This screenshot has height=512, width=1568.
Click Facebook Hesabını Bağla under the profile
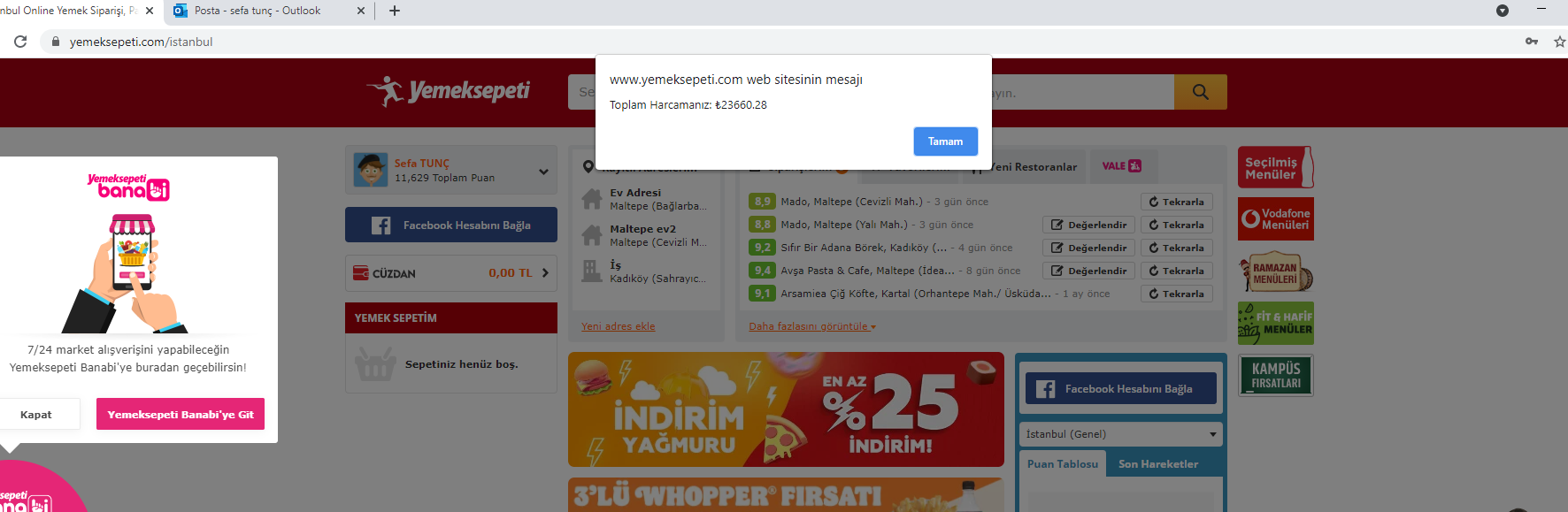pos(451,225)
